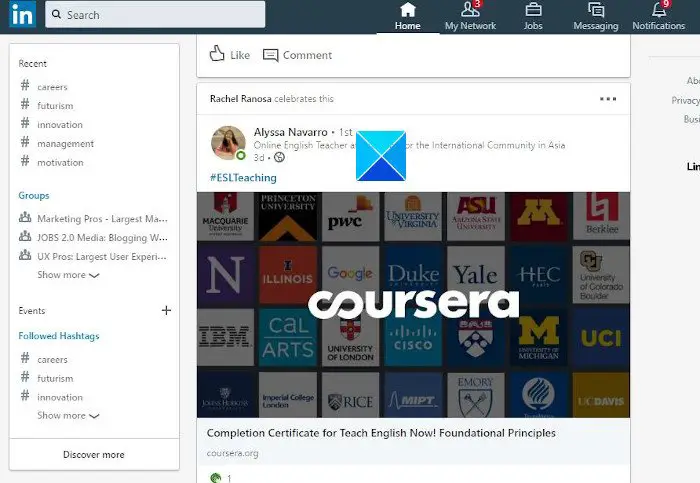Select followed hashtag innovation

click(x=60, y=397)
